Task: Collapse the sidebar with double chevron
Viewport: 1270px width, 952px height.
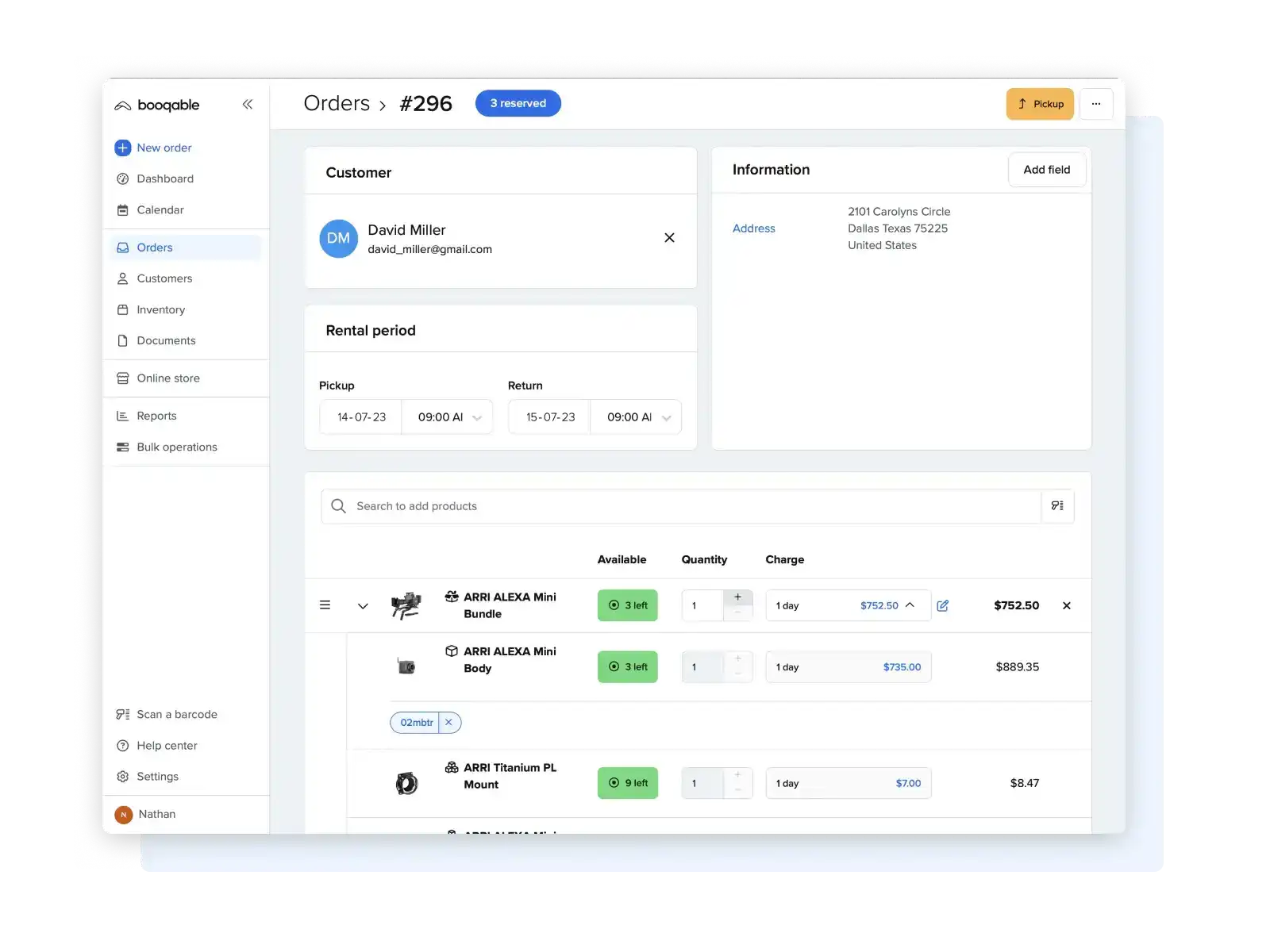Action: 247,104
